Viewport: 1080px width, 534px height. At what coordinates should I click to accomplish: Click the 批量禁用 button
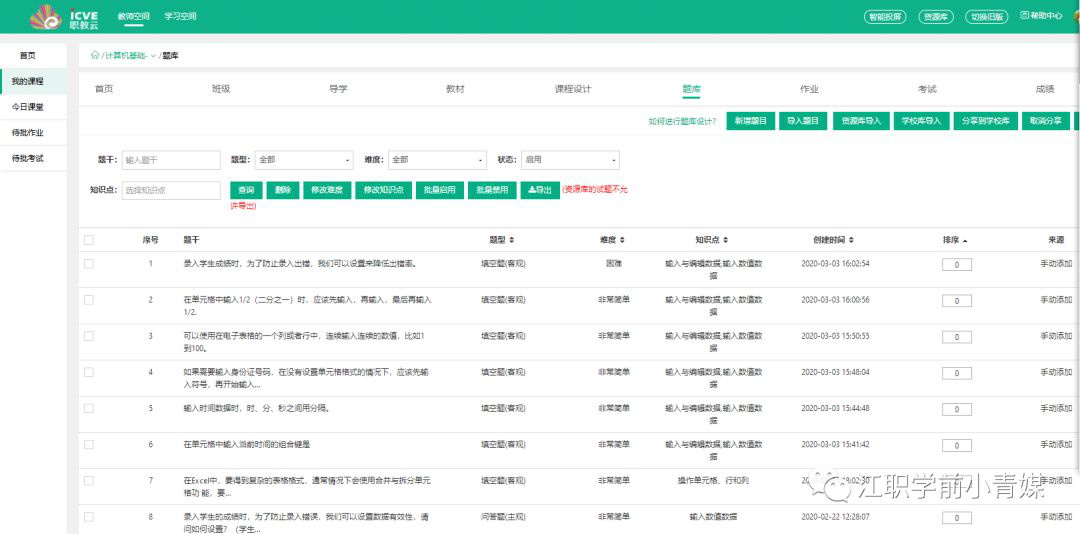pos(492,190)
